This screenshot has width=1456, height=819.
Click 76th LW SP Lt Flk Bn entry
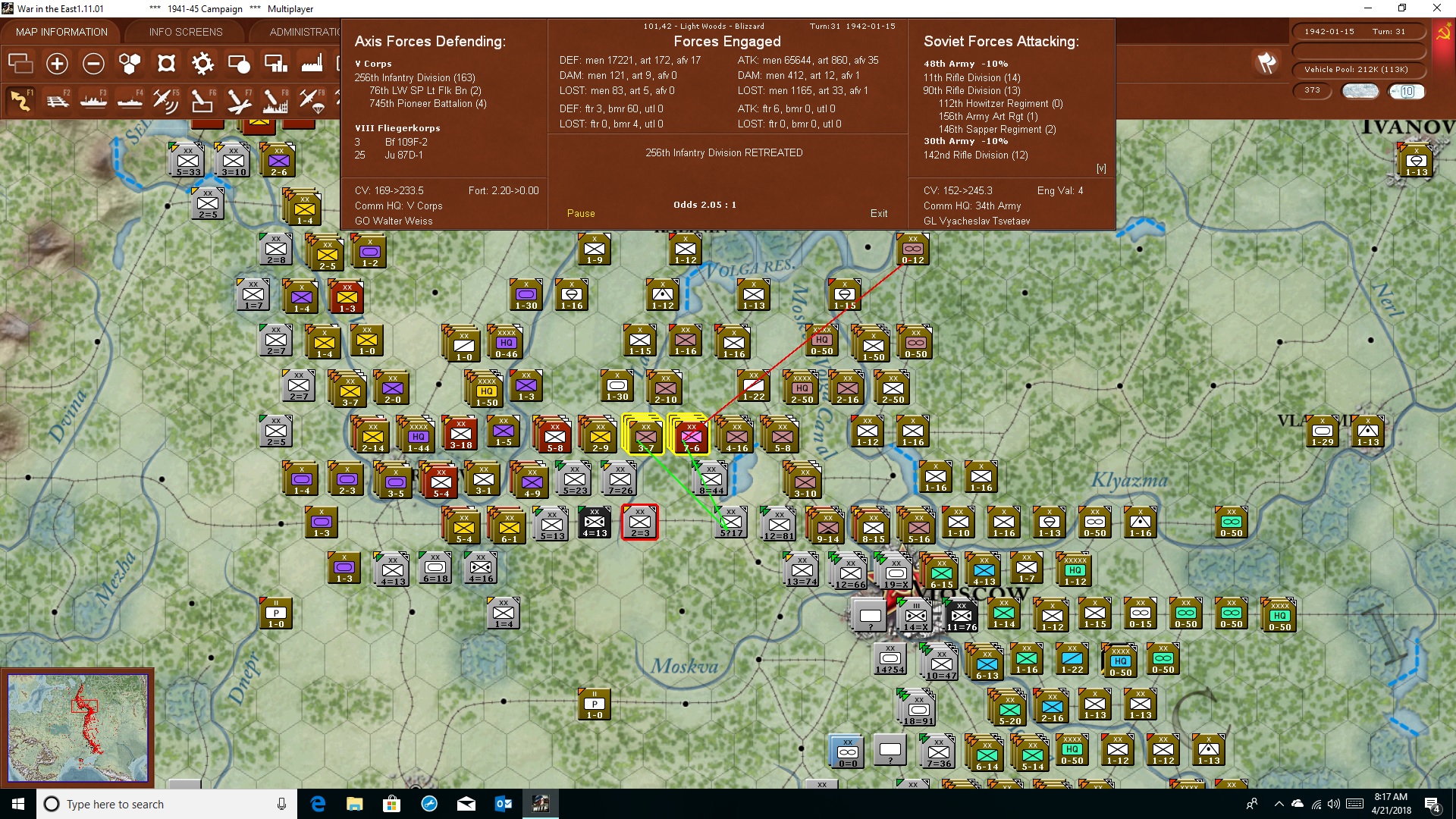coord(425,90)
